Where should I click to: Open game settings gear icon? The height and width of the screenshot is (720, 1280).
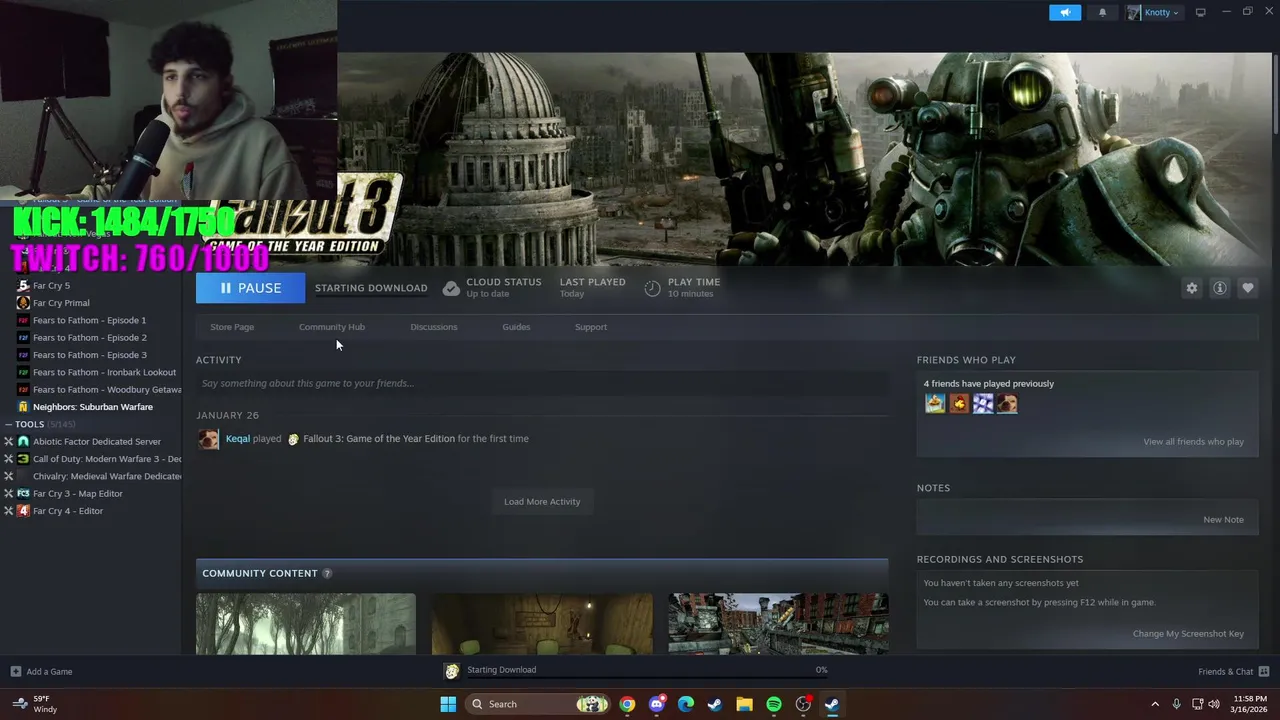tap(1192, 288)
